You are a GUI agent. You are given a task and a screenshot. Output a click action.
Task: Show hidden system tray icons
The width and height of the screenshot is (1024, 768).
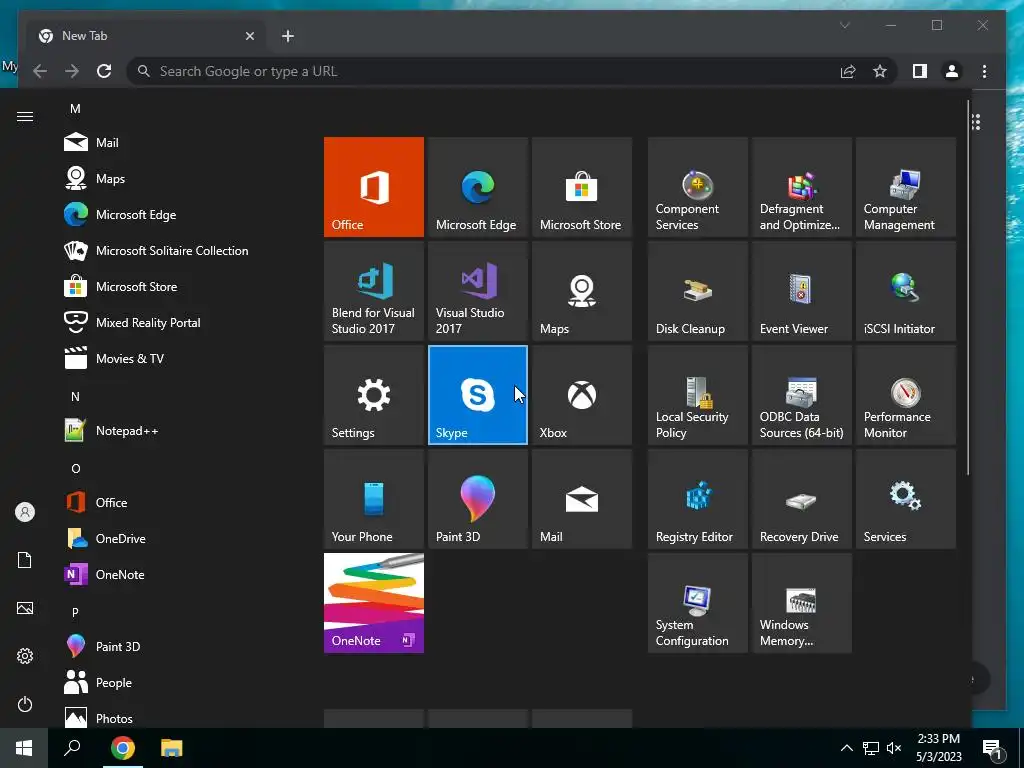846,748
